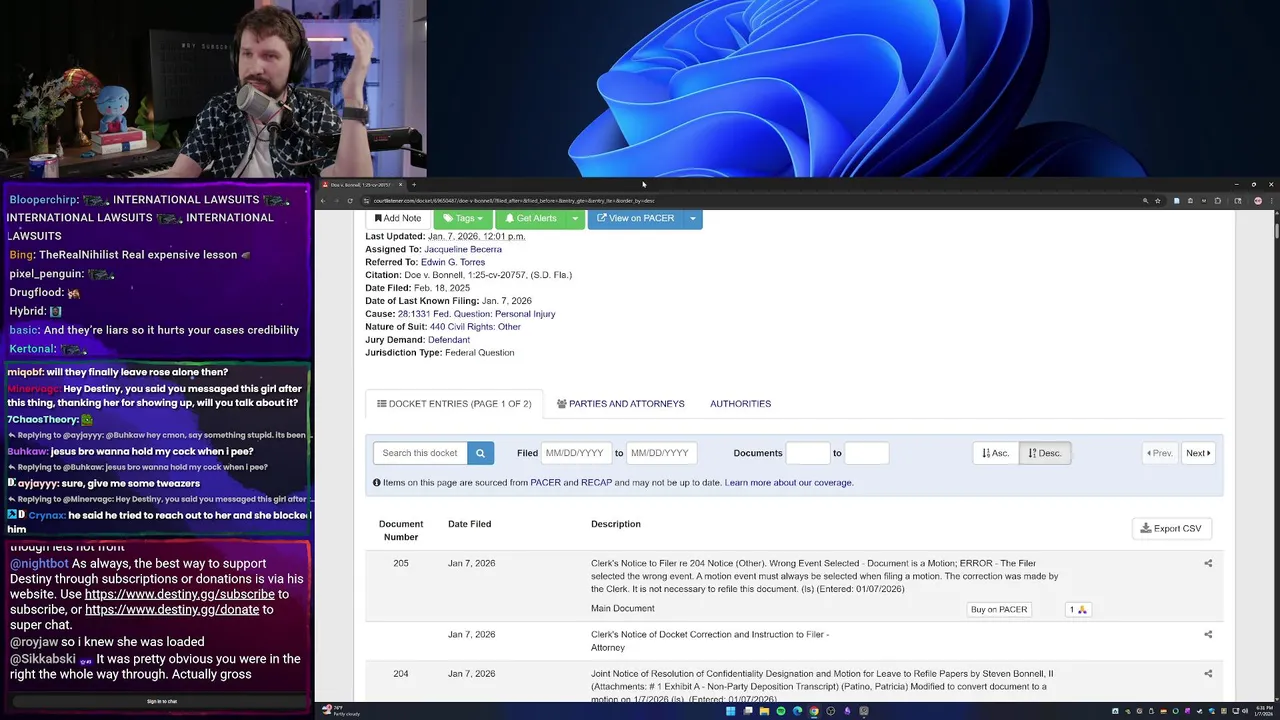Open the Tags dropdown

coord(463,218)
